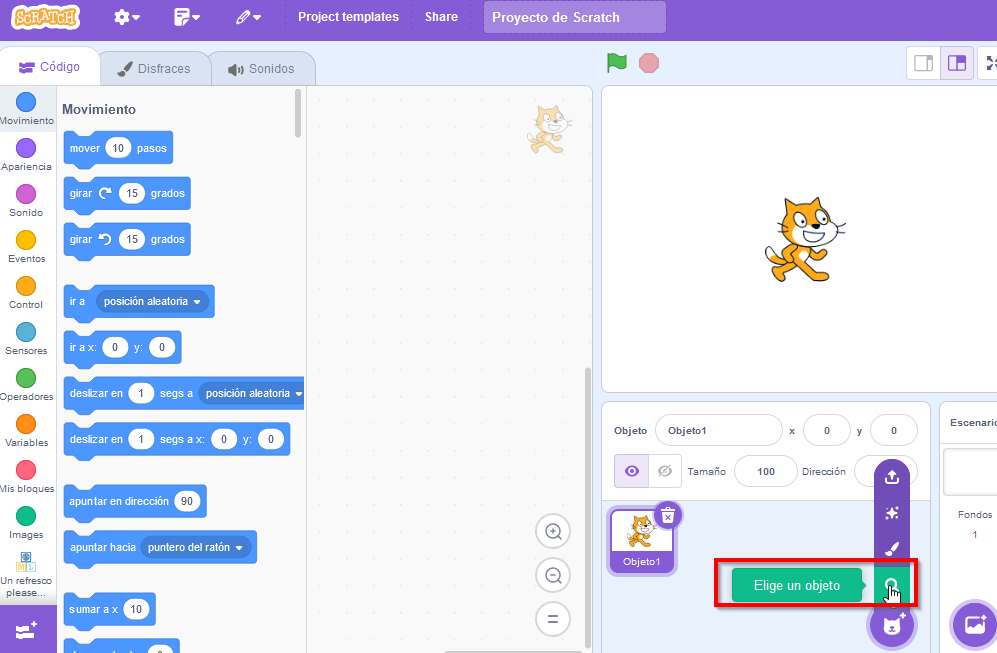
Task: Open the add extension button
Action: point(27,629)
